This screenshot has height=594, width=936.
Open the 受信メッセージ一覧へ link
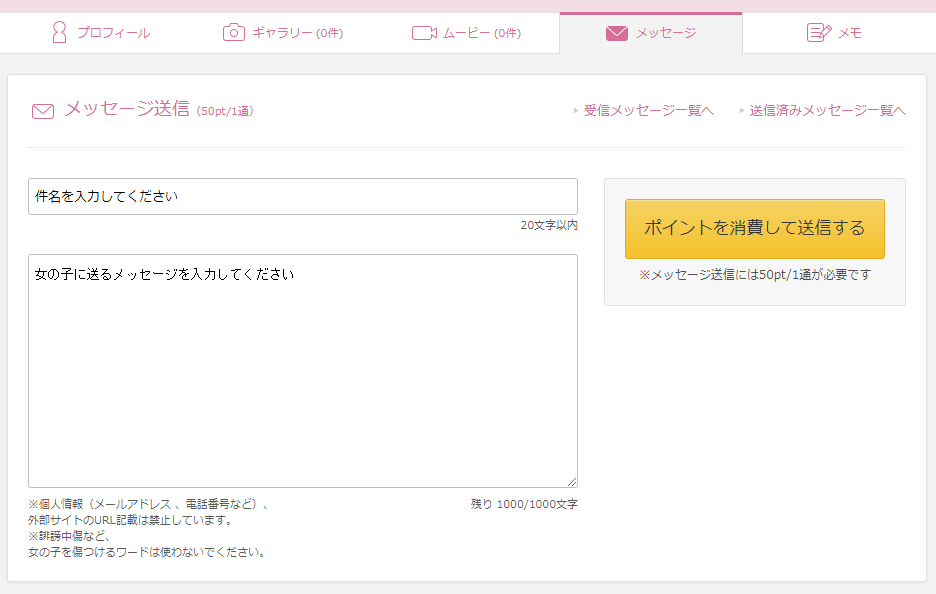point(649,111)
